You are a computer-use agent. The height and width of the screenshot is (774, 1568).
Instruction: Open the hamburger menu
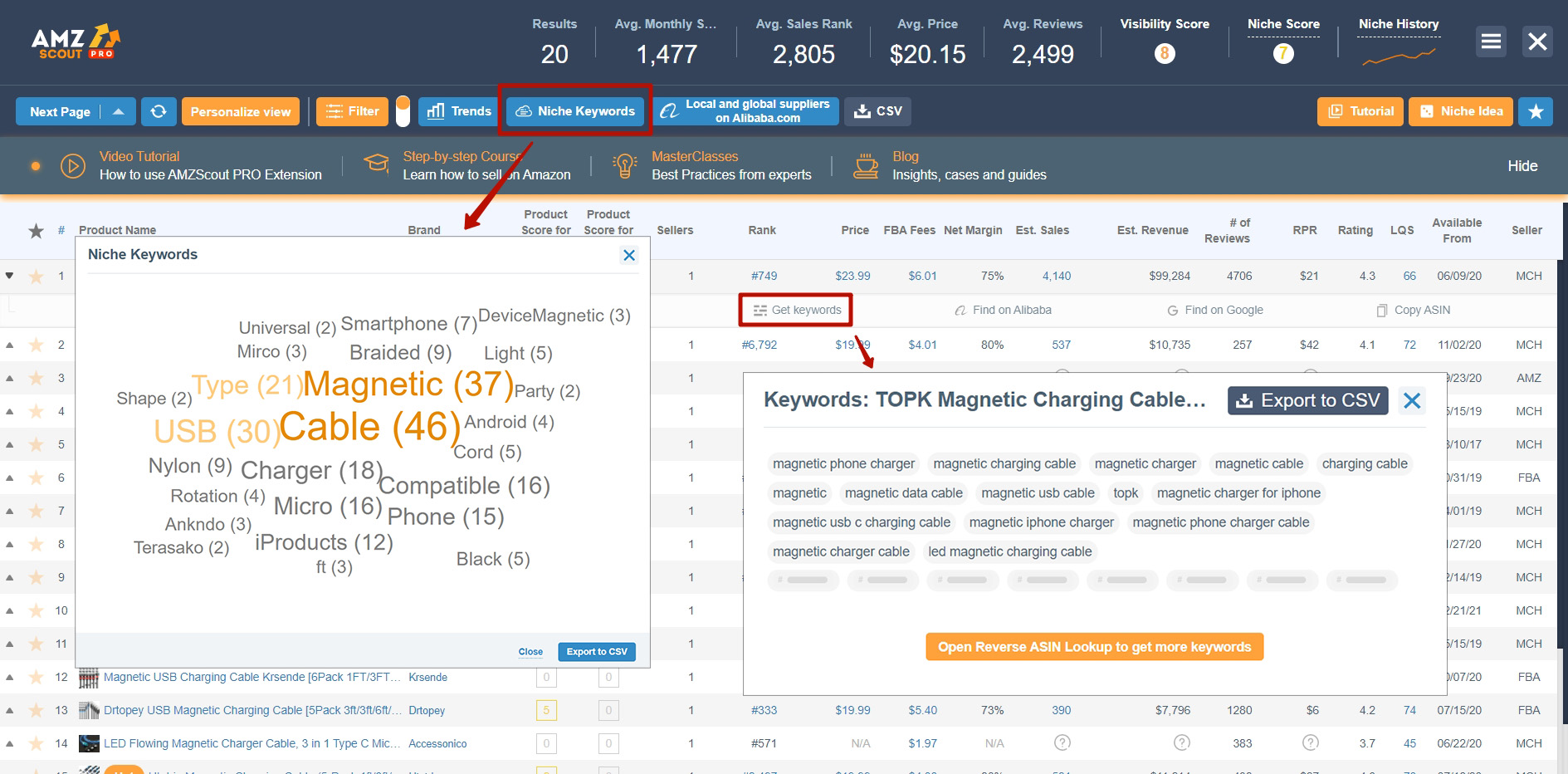pos(1490,41)
